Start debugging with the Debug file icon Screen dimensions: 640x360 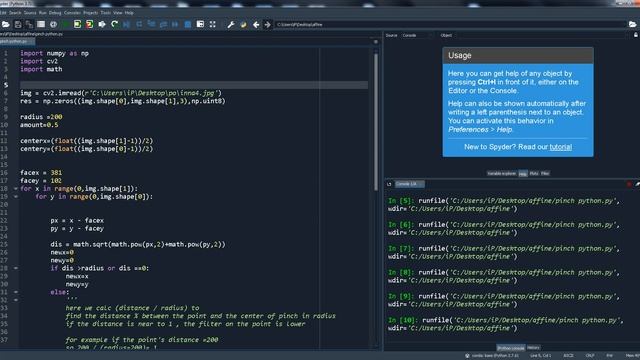point(127,24)
